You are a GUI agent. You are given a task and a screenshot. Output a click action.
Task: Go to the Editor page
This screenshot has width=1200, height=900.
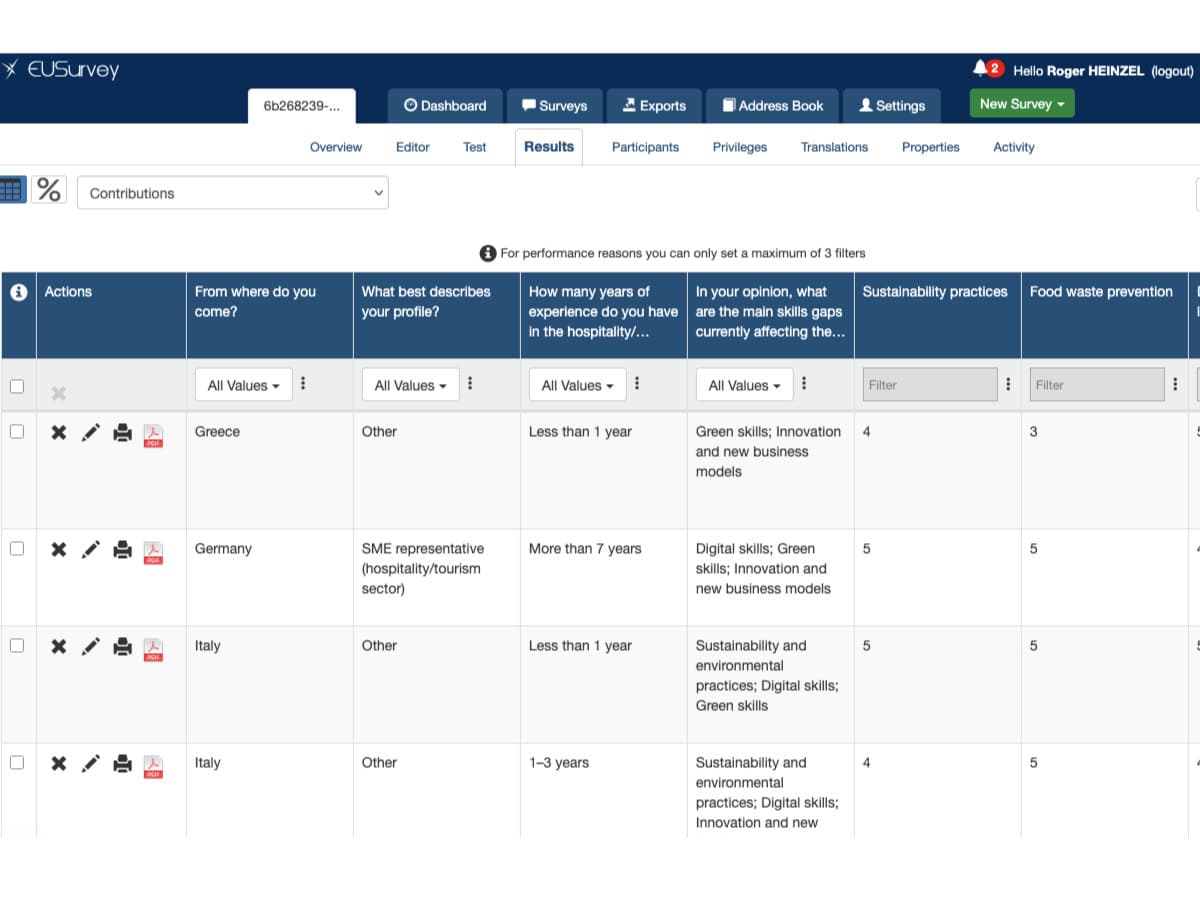click(413, 147)
